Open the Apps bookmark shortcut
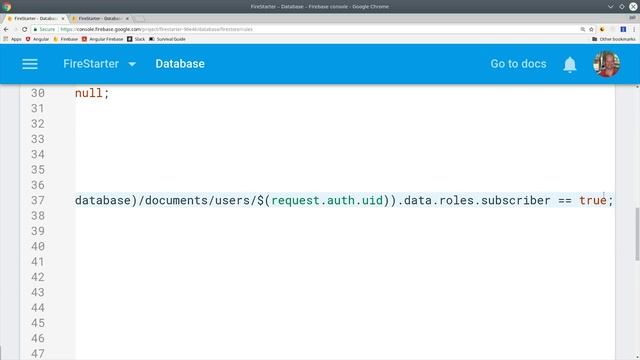 click(x=12, y=39)
